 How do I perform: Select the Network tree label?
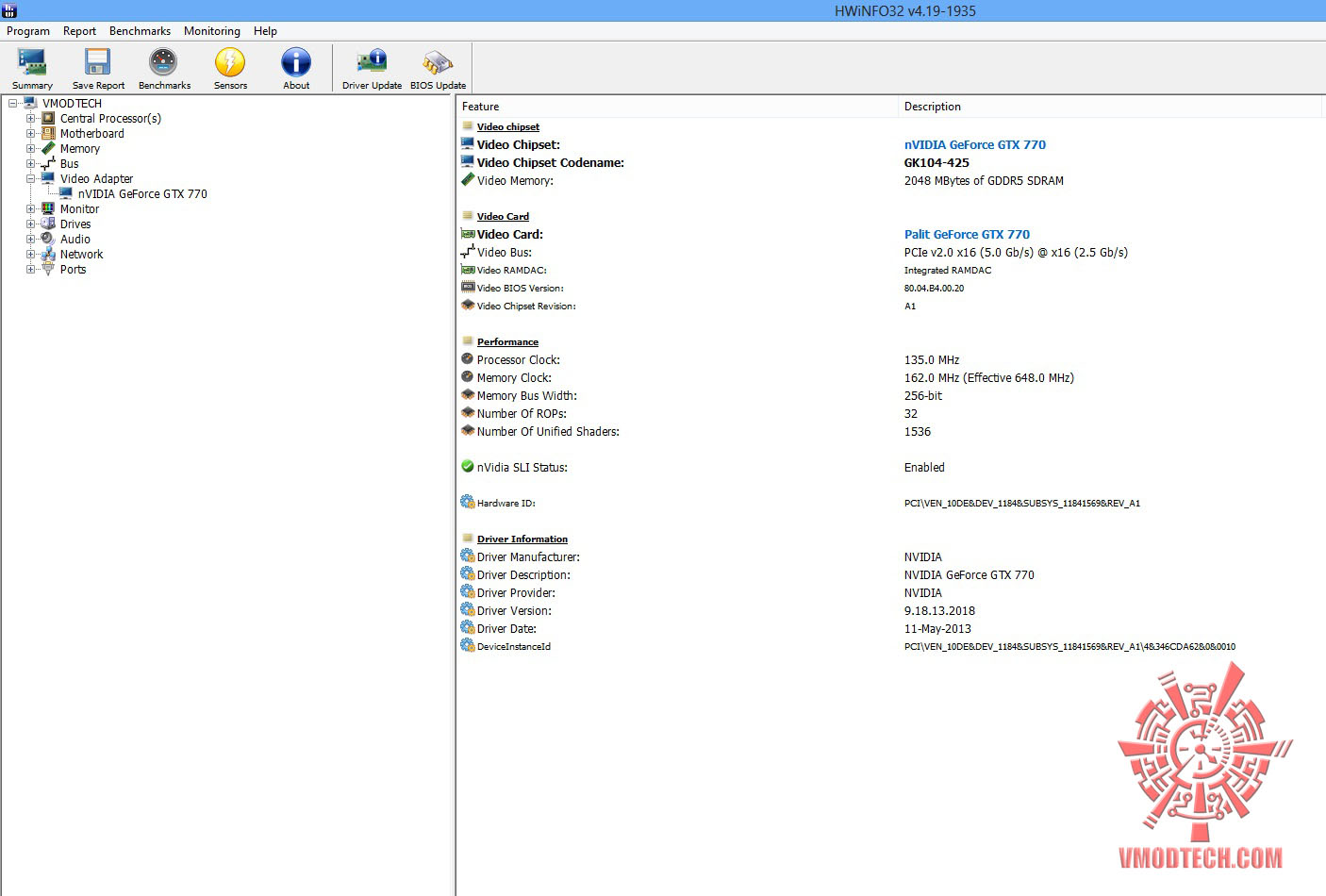click(x=82, y=255)
